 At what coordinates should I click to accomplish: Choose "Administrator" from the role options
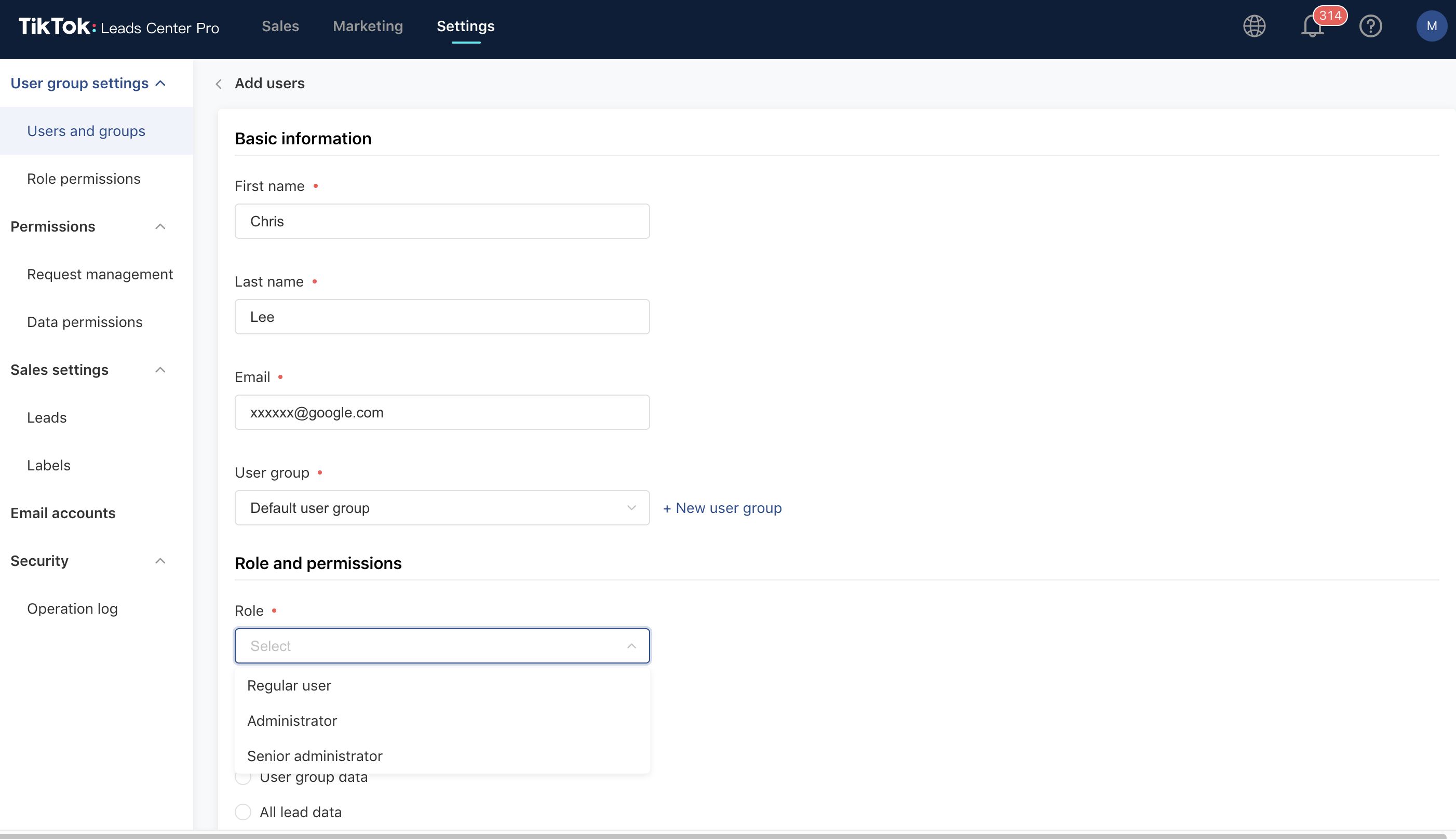[292, 720]
